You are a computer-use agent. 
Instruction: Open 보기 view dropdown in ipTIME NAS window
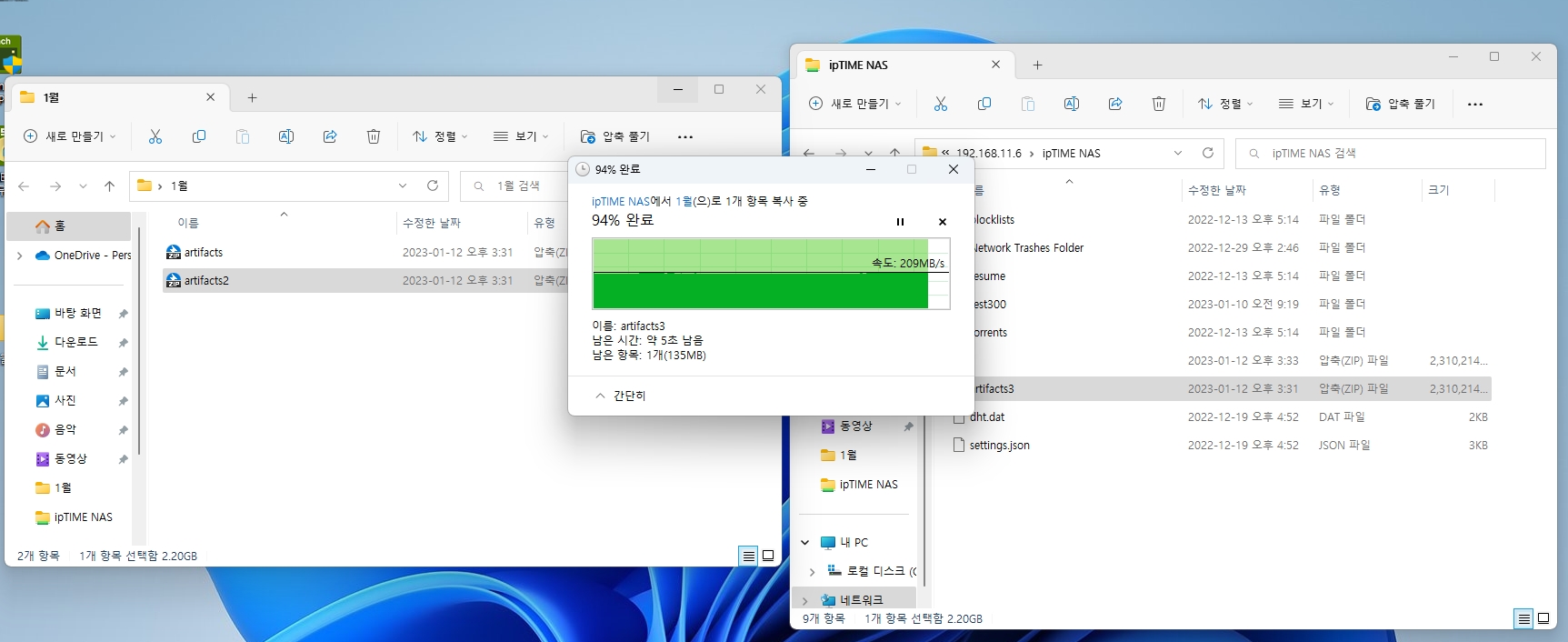tap(1306, 104)
